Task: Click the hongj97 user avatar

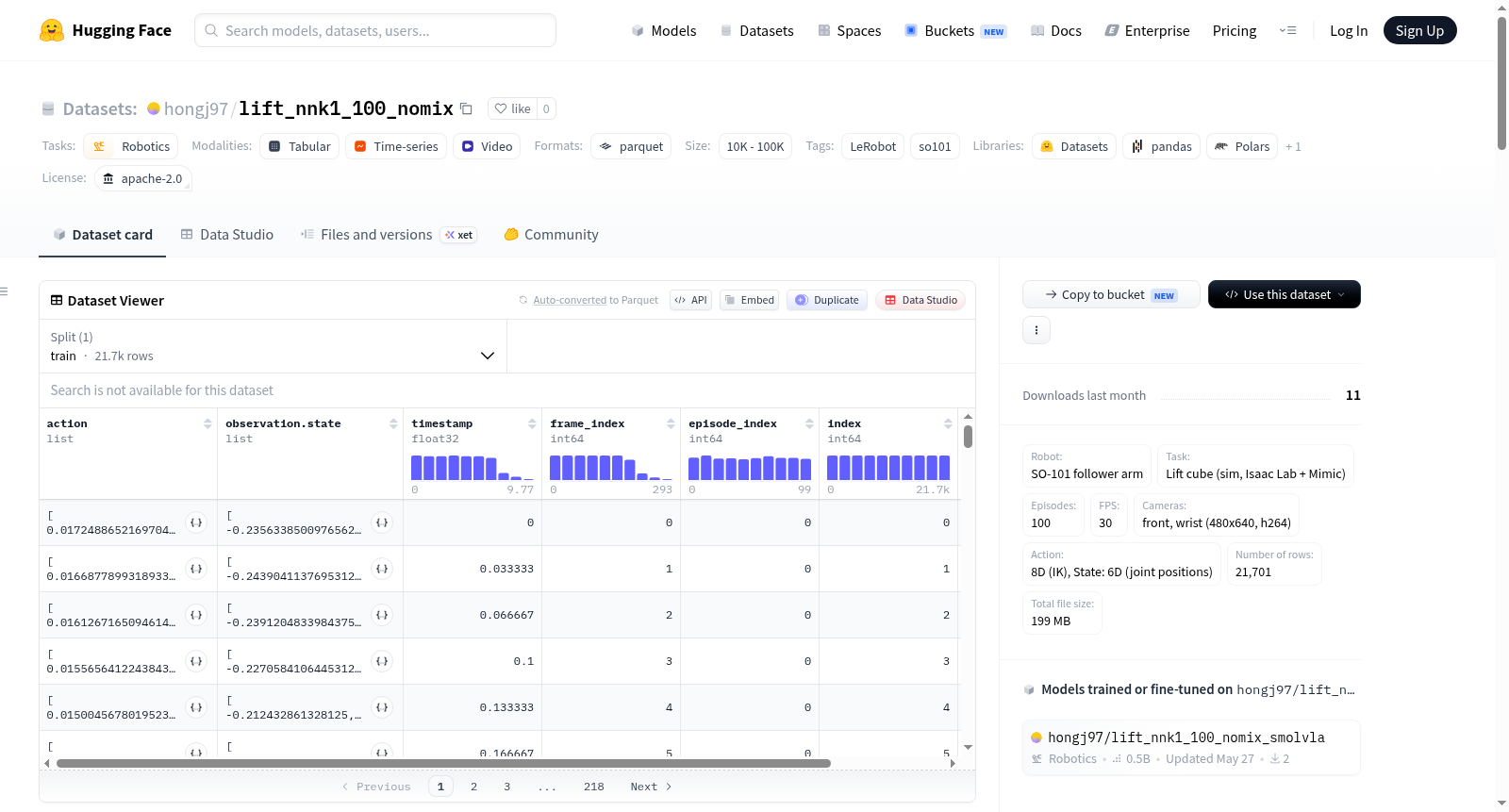Action: tap(154, 108)
